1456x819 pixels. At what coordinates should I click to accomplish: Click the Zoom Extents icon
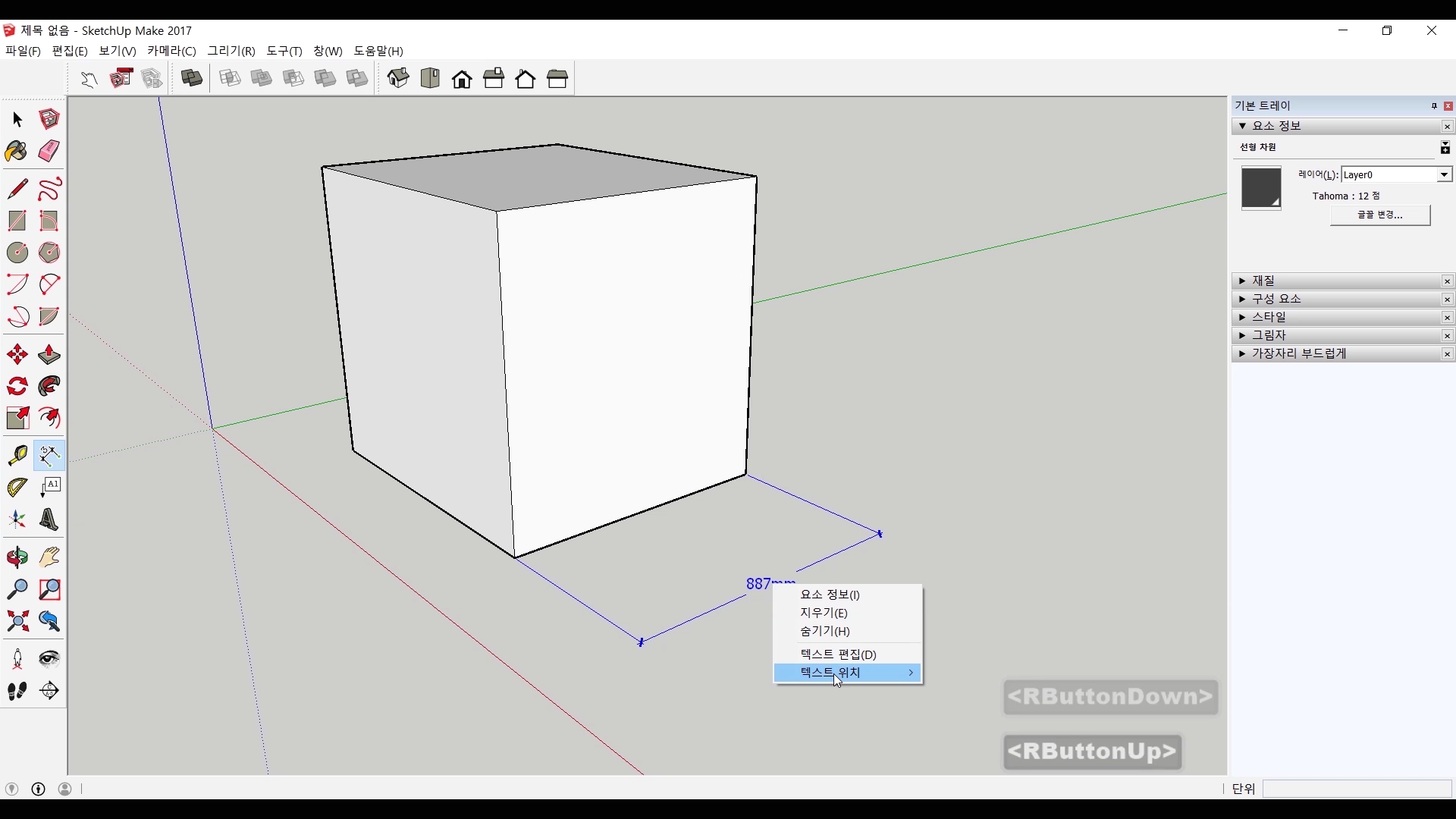click(17, 622)
